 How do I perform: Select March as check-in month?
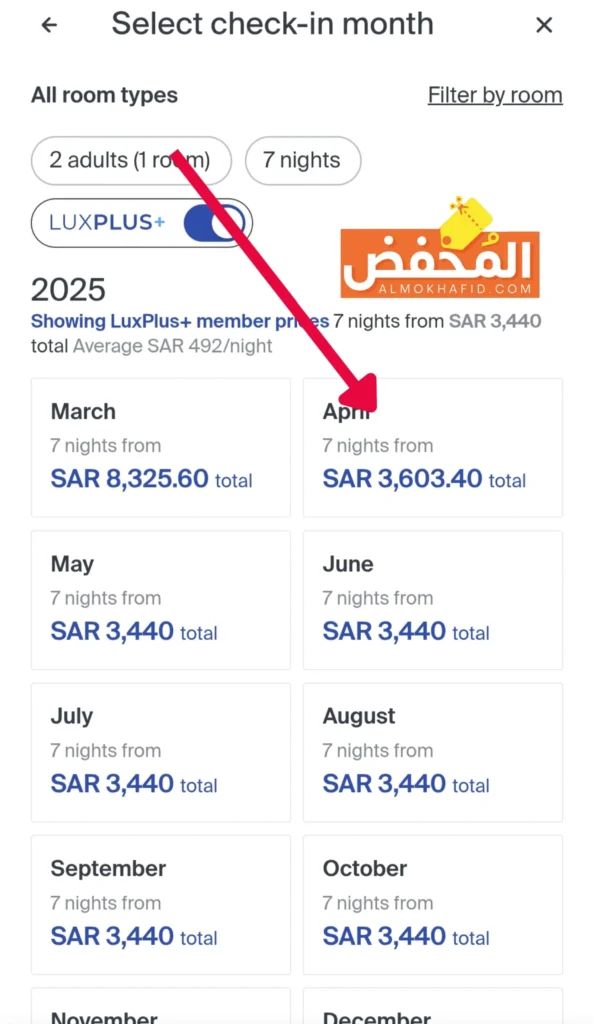point(161,447)
